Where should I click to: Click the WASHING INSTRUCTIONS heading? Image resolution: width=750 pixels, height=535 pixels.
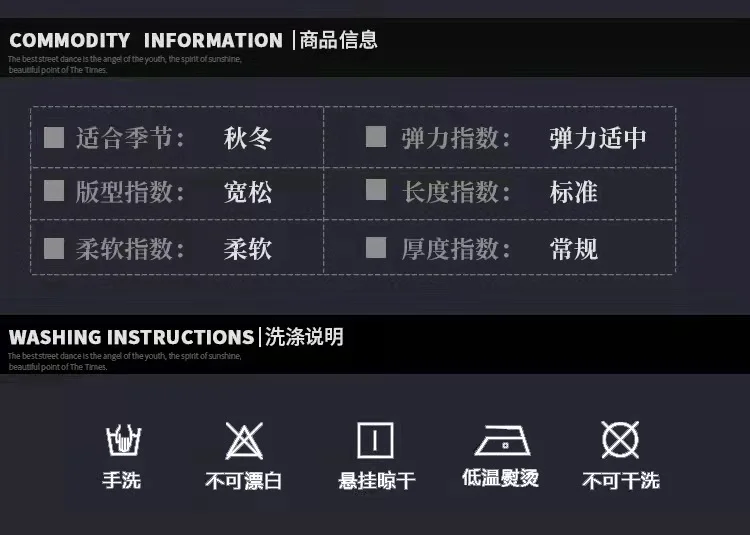click(x=131, y=337)
